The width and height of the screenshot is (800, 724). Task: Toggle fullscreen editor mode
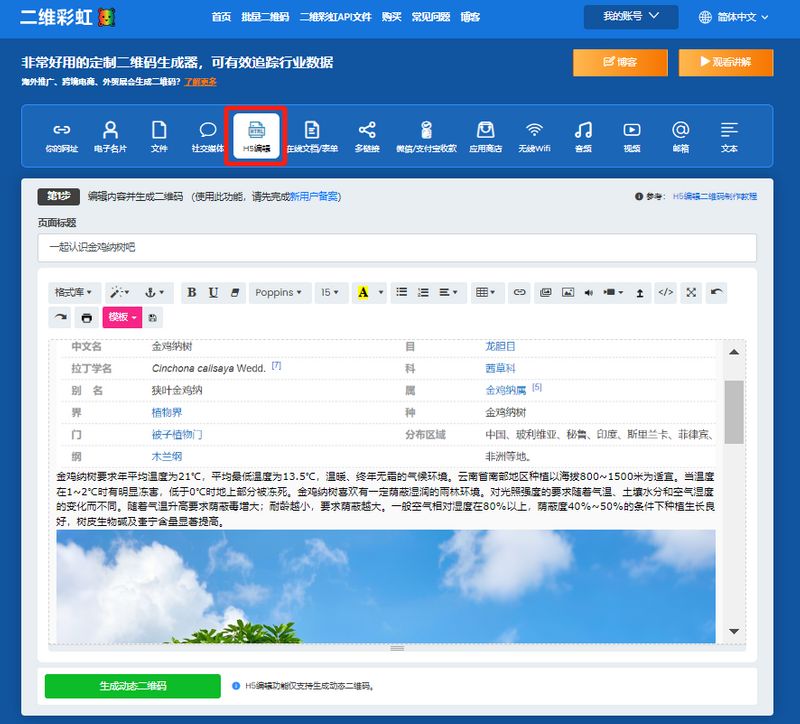click(691, 292)
